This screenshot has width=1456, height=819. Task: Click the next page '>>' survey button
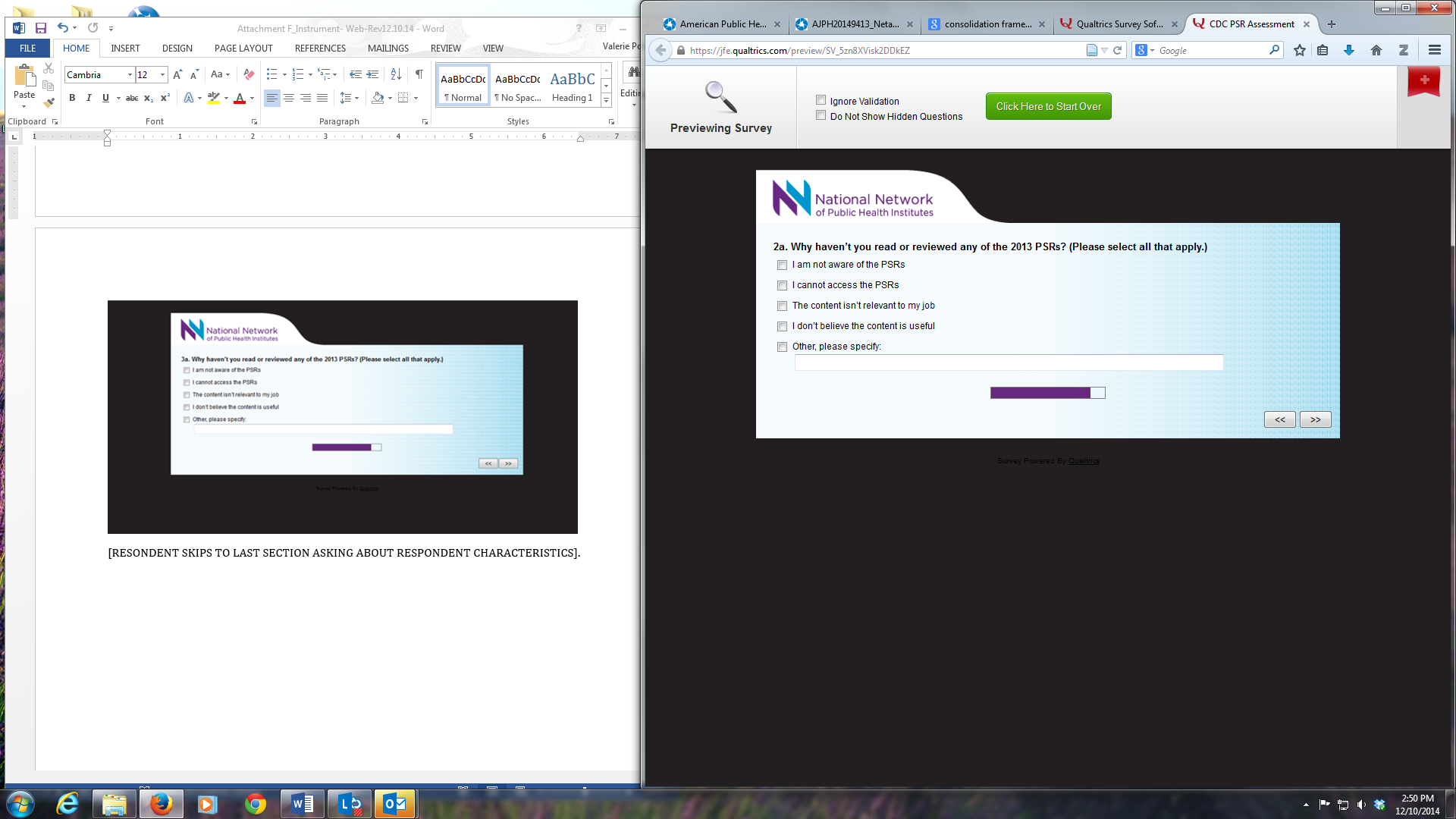1315,420
